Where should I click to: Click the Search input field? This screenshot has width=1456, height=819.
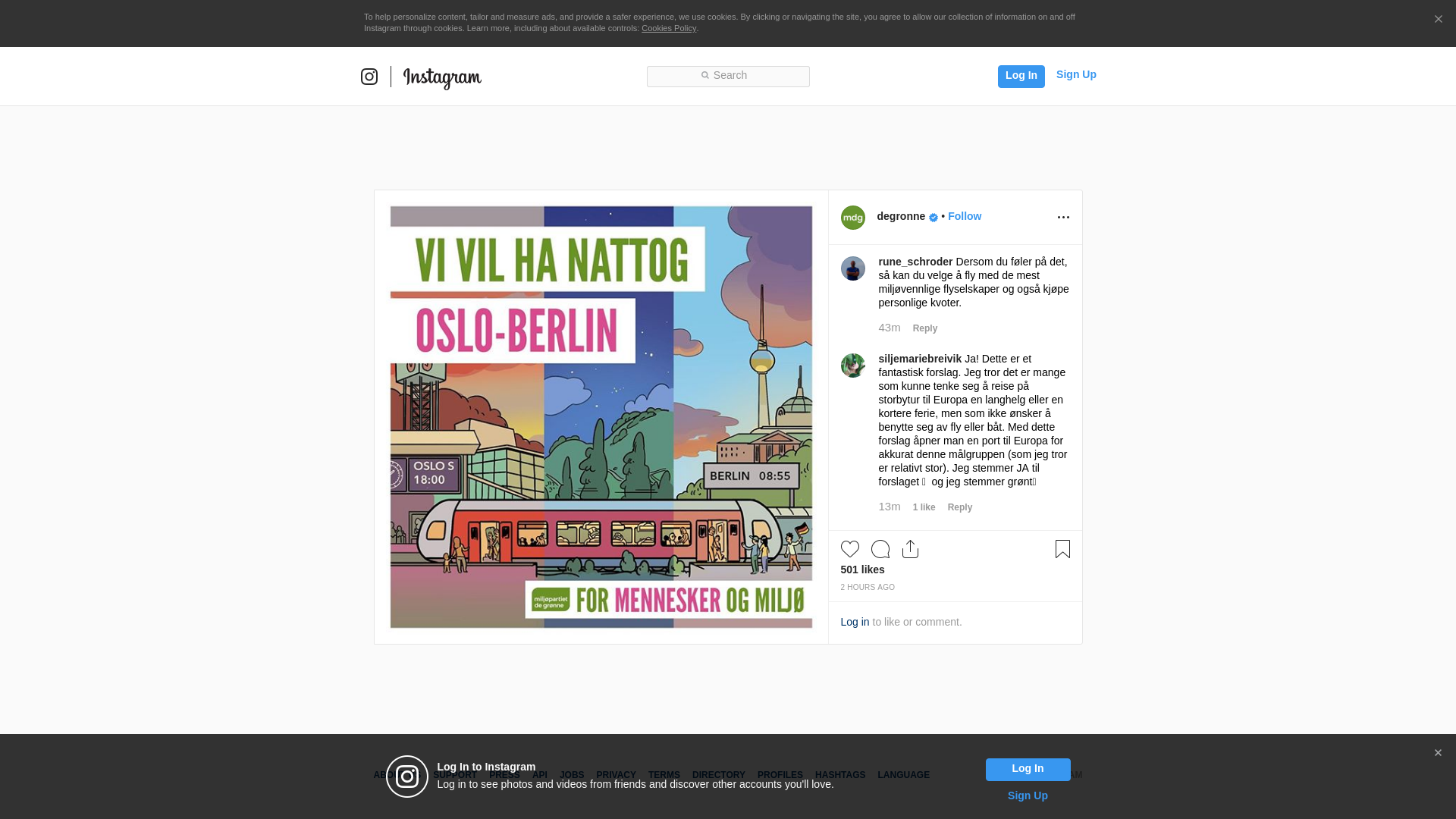click(x=728, y=77)
